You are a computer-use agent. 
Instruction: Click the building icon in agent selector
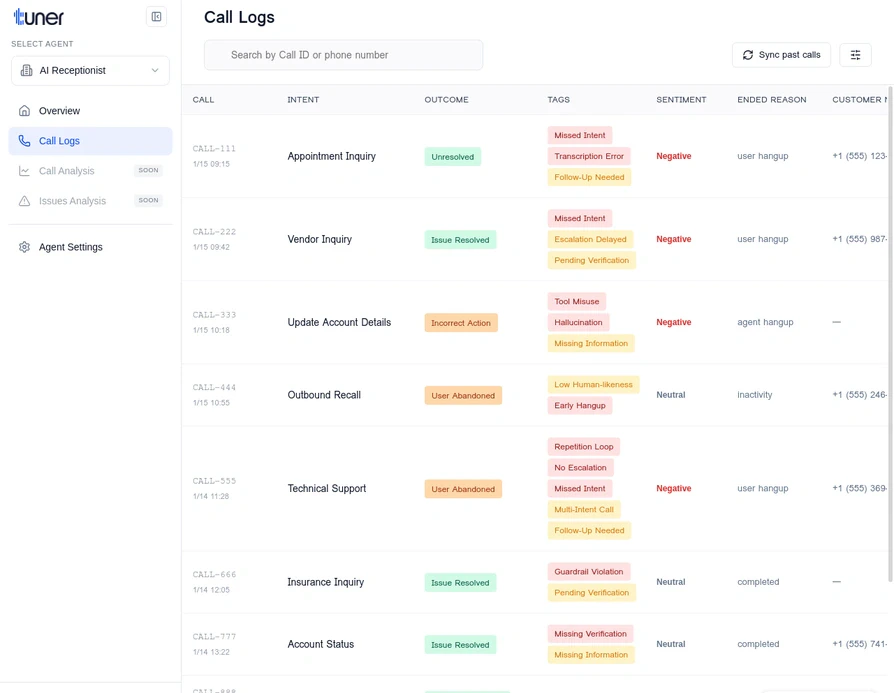pyautogui.click(x=26, y=70)
